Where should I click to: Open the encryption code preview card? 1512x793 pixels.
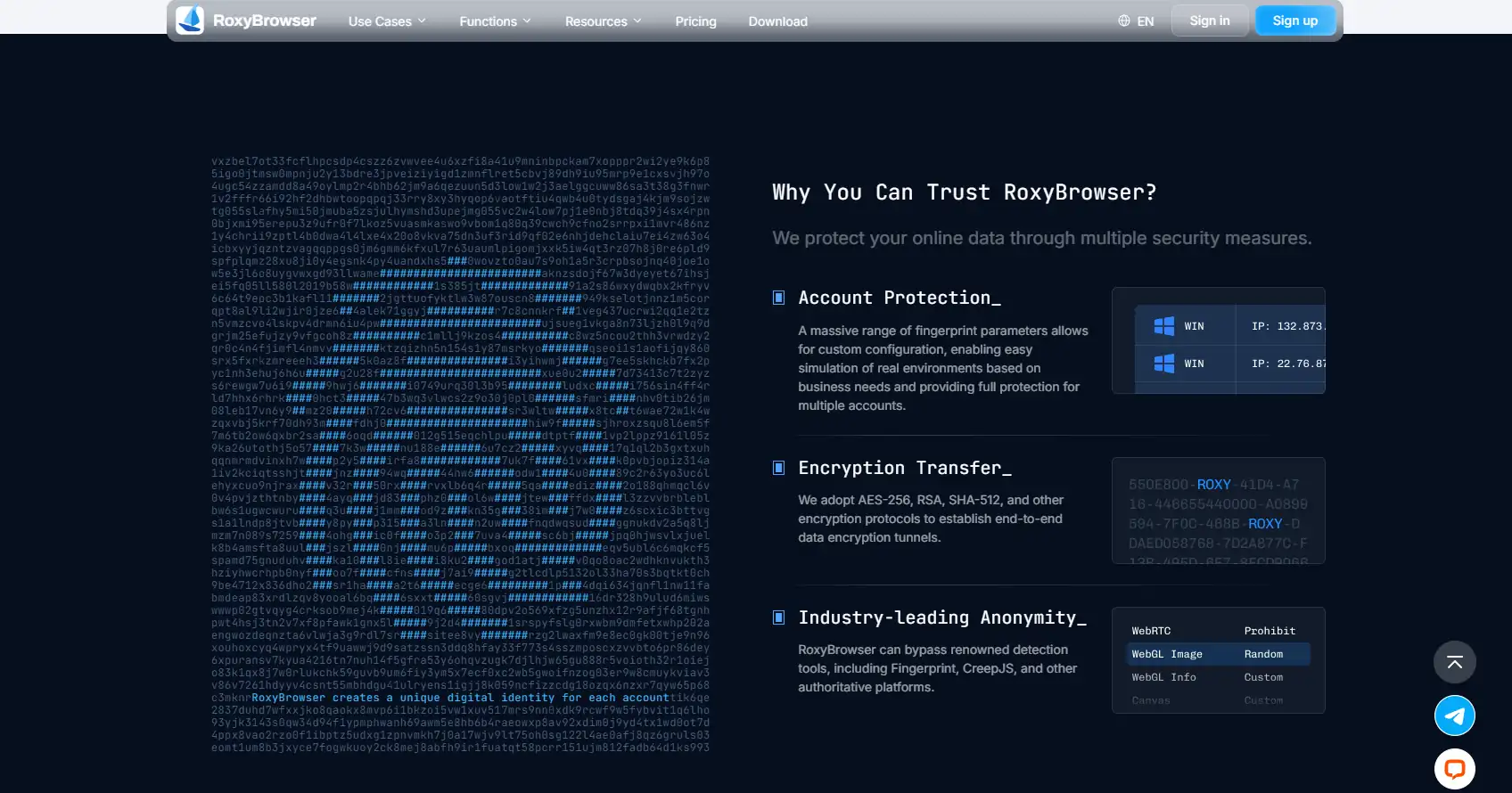(x=1219, y=511)
